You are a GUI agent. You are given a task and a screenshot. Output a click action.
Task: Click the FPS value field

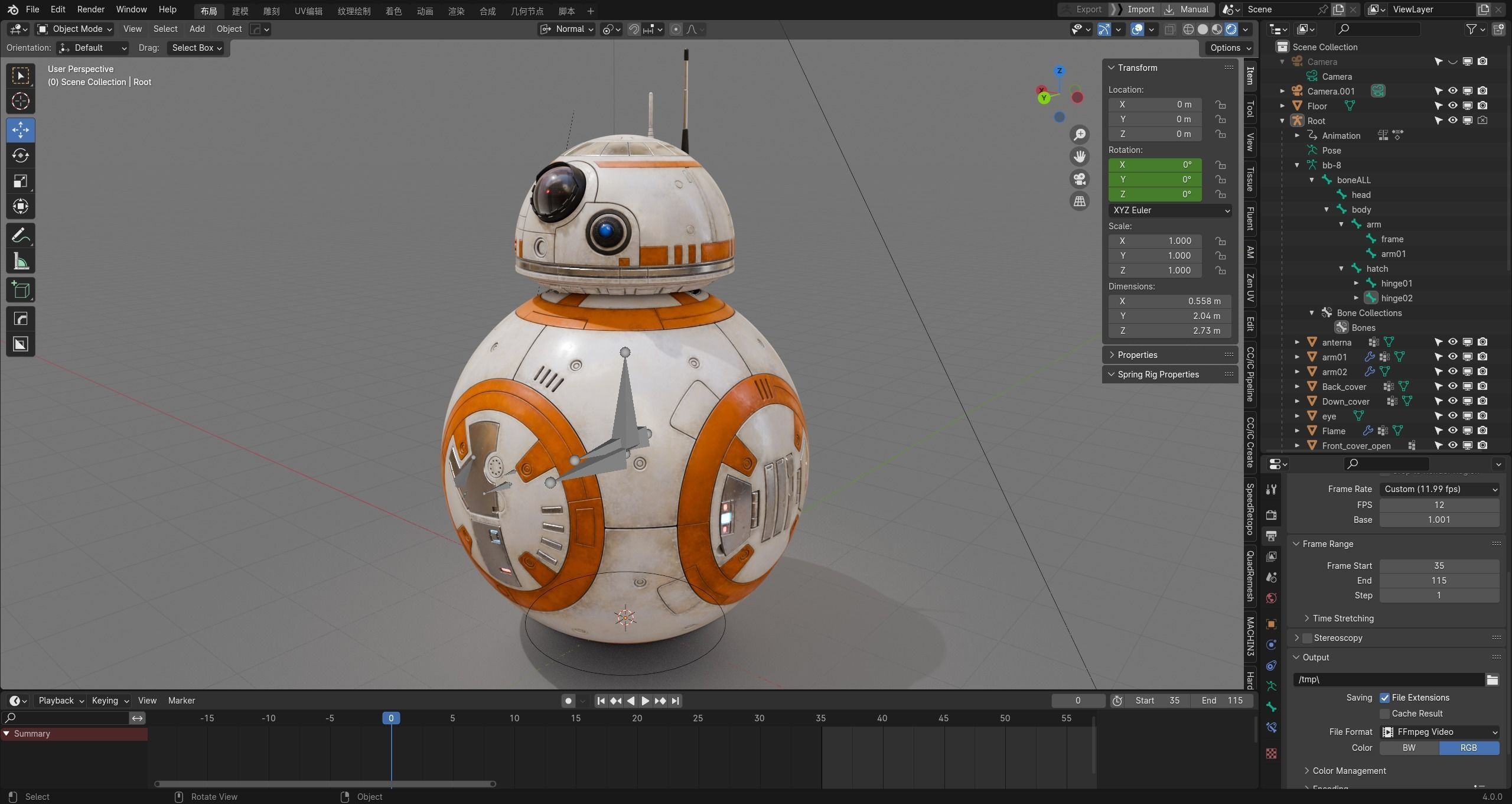(x=1439, y=505)
